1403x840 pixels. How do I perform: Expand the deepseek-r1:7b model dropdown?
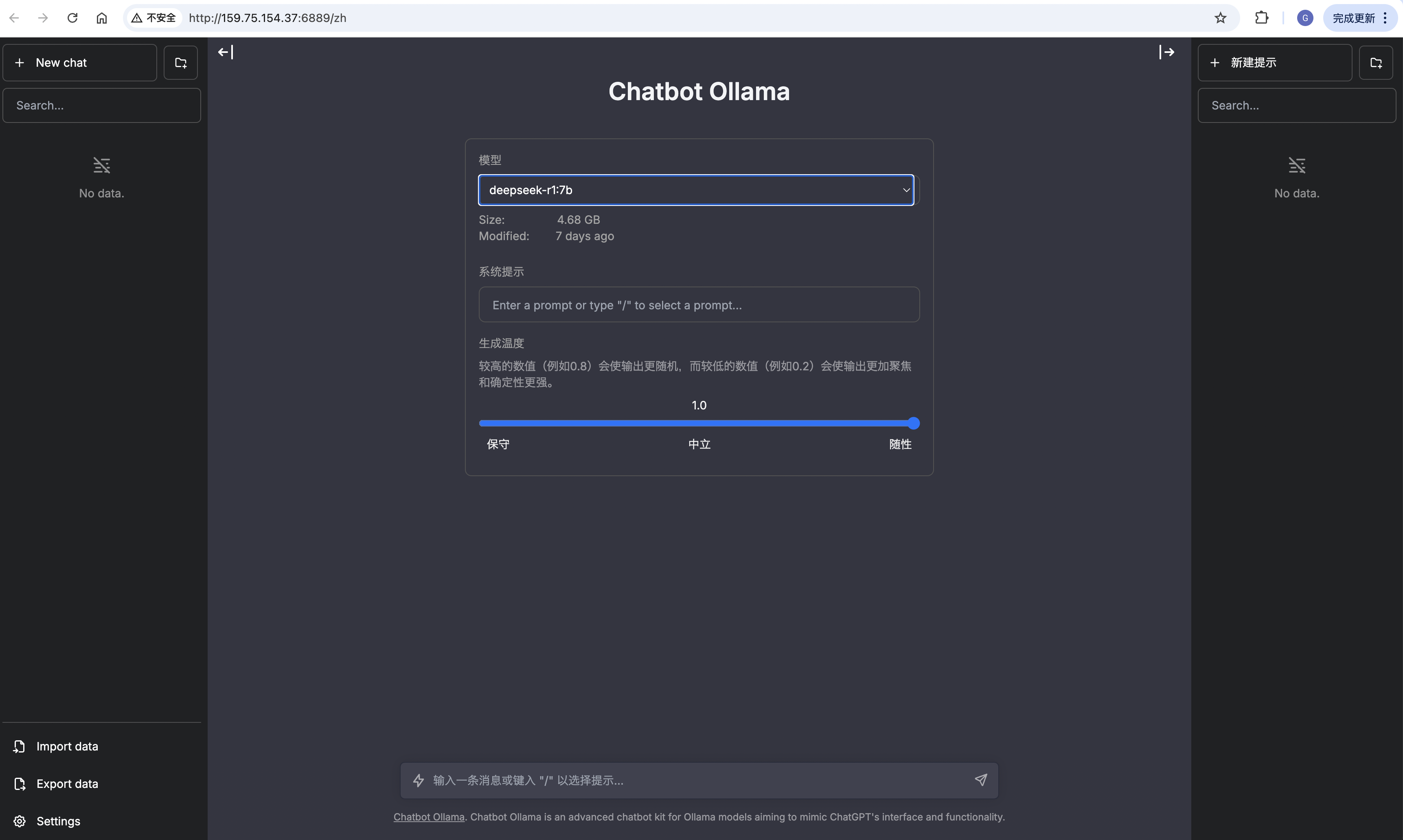pyautogui.click(x=697, y=189)
